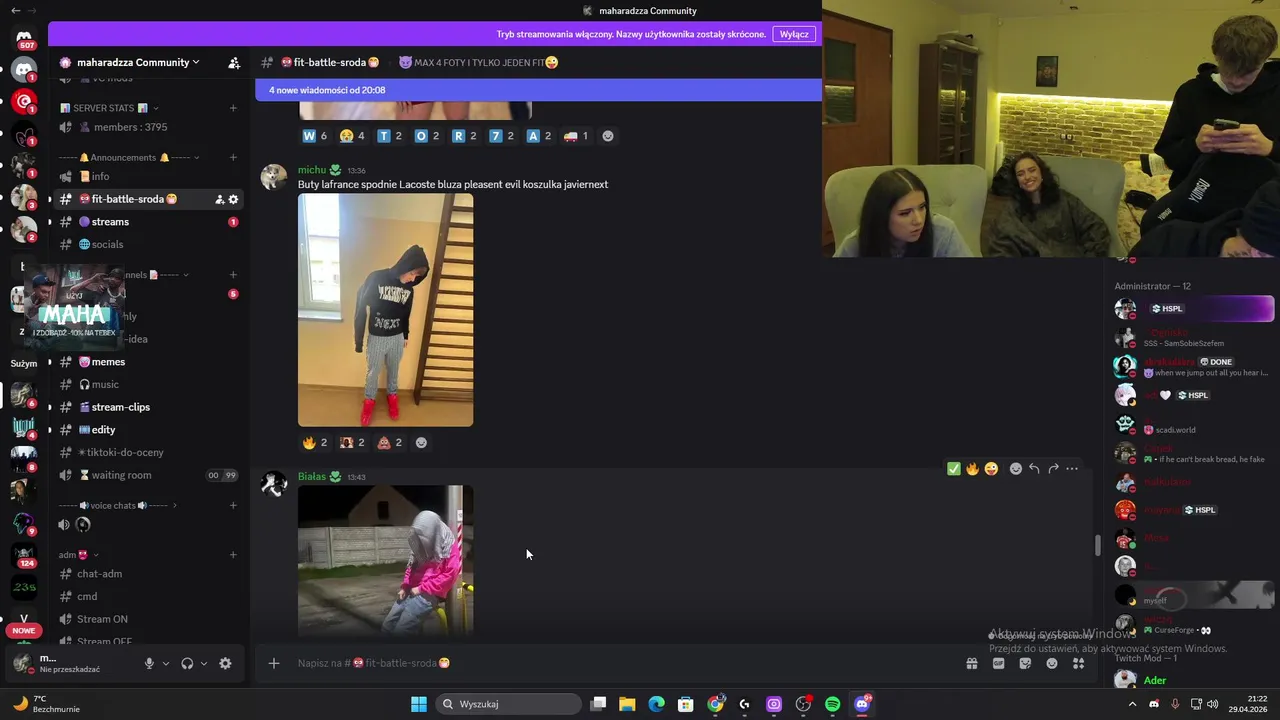Image resolution: width=1280 pixels, height=720 pixels.
Task: Collapse the adm category
Action: [78, 555]
